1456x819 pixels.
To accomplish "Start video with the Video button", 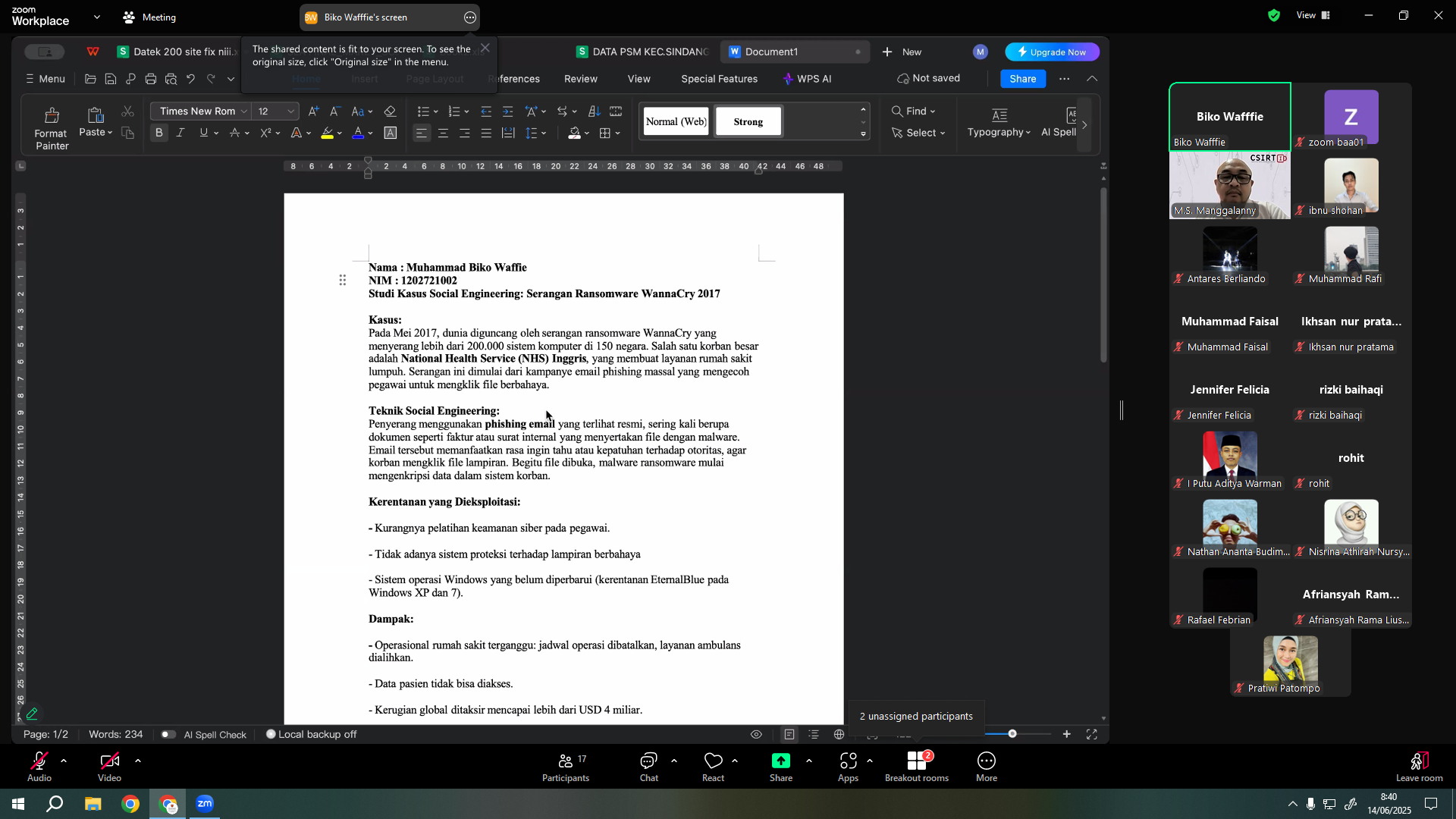I will (x=109, y=767).
